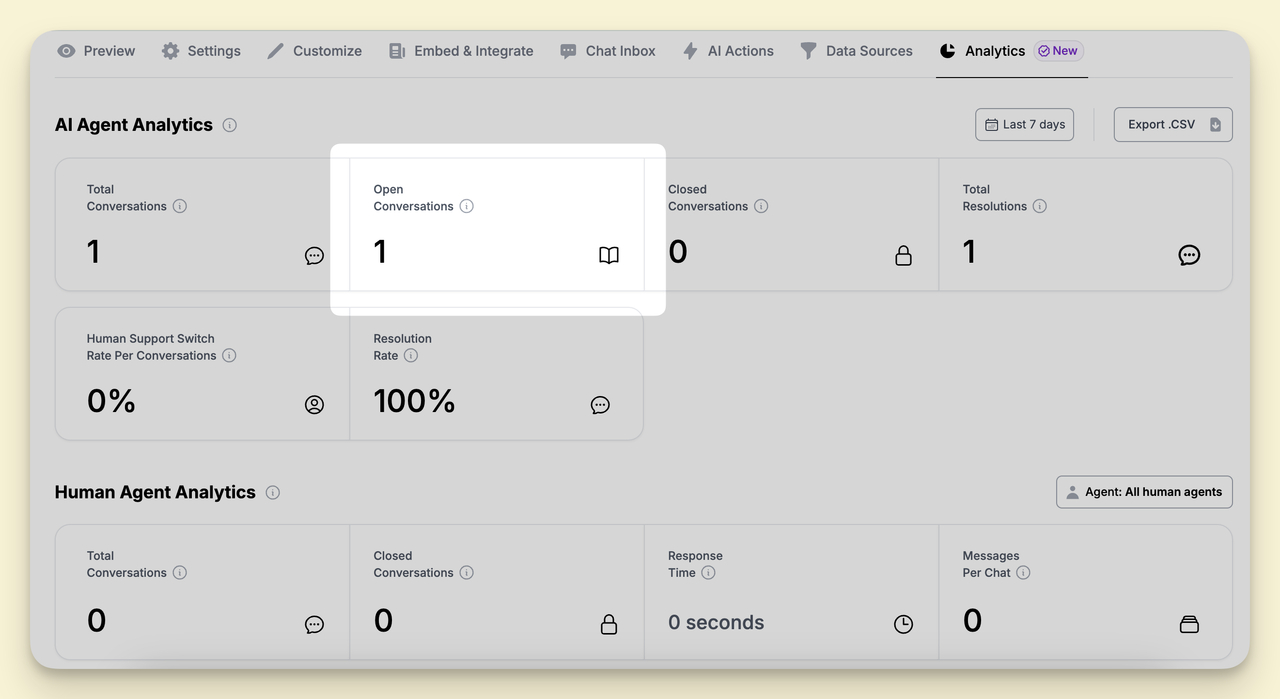Show info for Open Conversations
Viewport: 1280px width, 699px height.
tap(467, 206)
